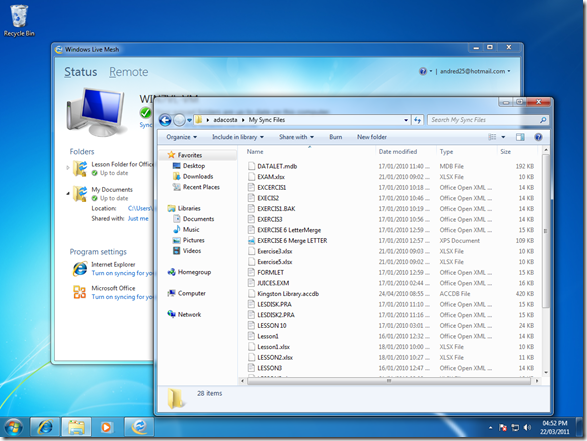Image resolution: width=587 pixels, height=441 pixels.
Task: Open the address bar history dropdown
Action: (x=406, y=120)
